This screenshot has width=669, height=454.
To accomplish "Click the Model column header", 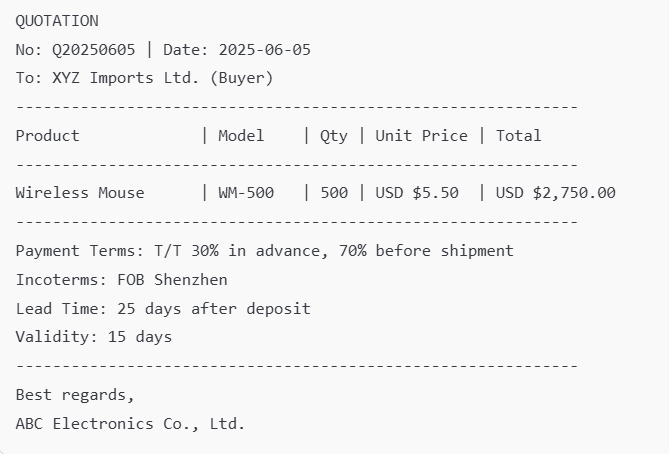I will pos(241,136).
